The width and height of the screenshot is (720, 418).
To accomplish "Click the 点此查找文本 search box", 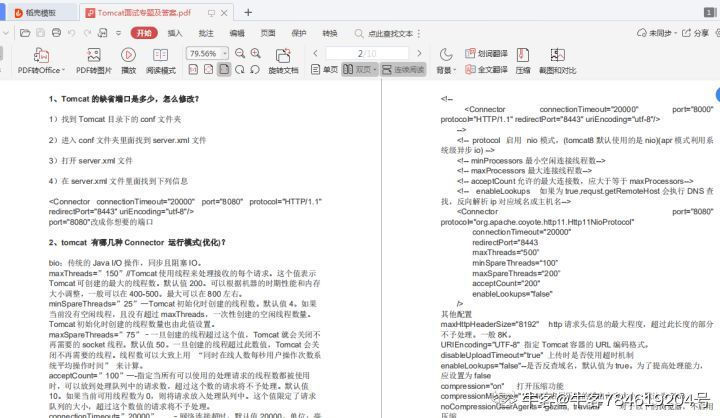I will tap(384, 33).
